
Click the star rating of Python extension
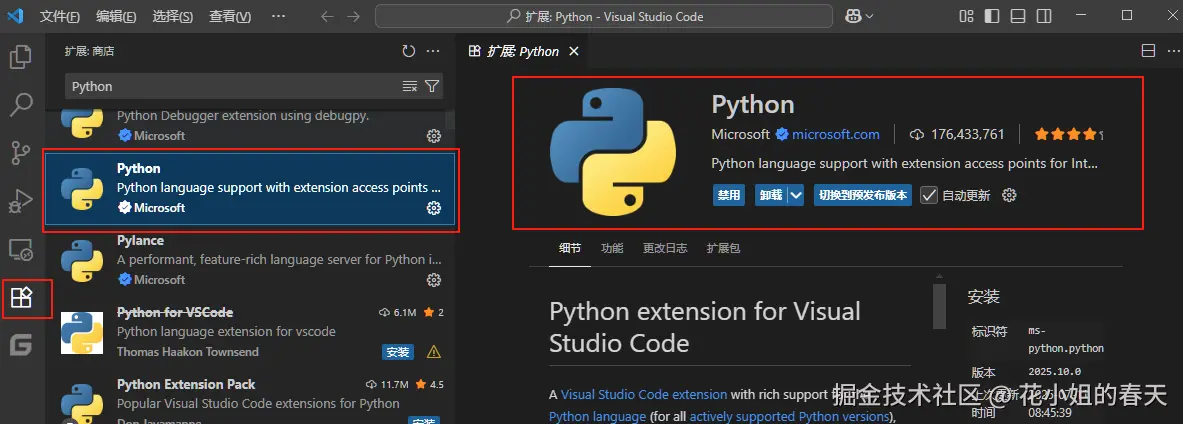[1068, 134]
